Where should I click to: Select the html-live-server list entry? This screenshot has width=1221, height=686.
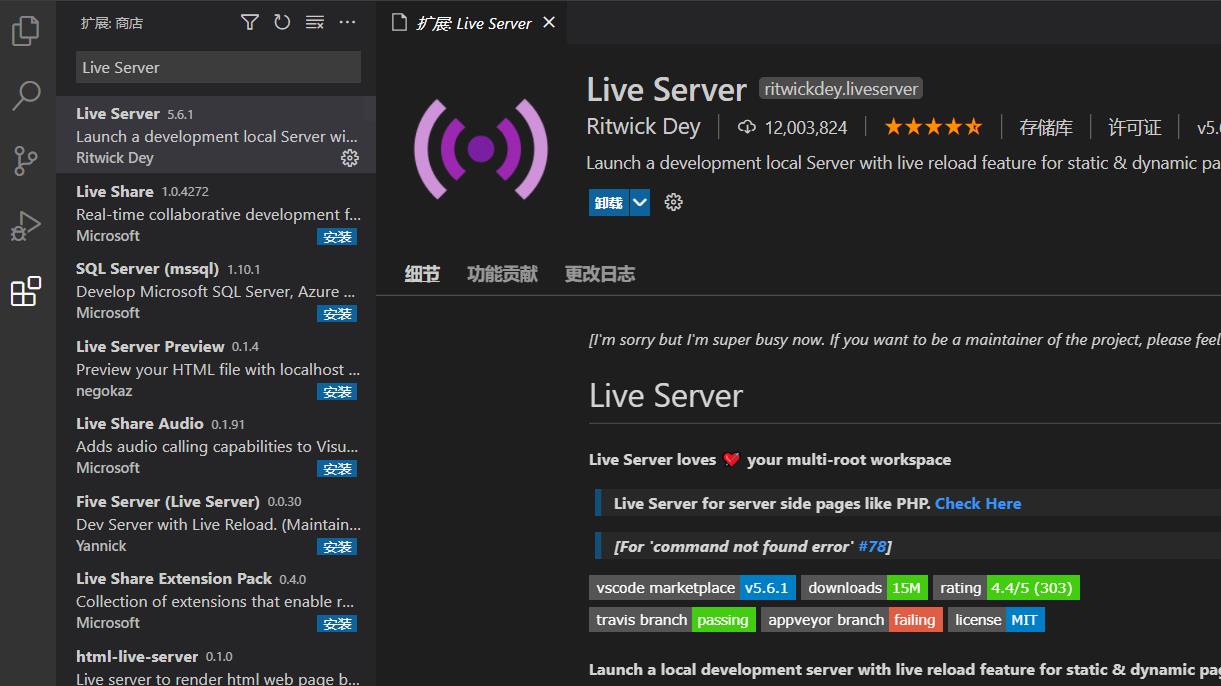(x=216, y=663)
